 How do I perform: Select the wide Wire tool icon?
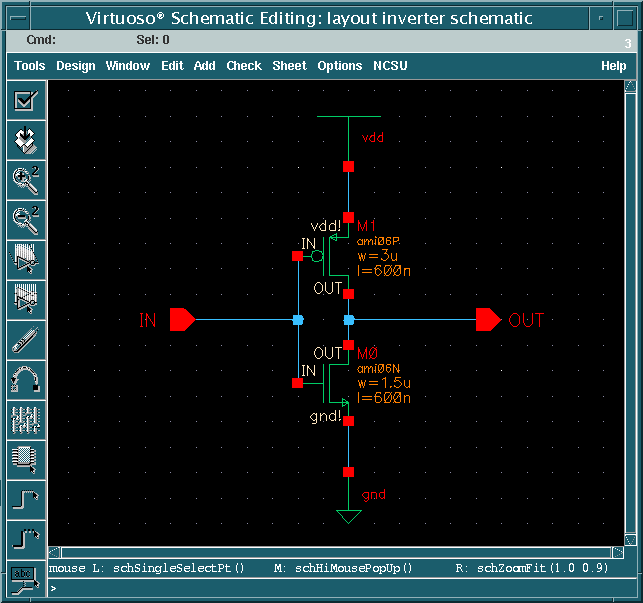click(26, 540)
